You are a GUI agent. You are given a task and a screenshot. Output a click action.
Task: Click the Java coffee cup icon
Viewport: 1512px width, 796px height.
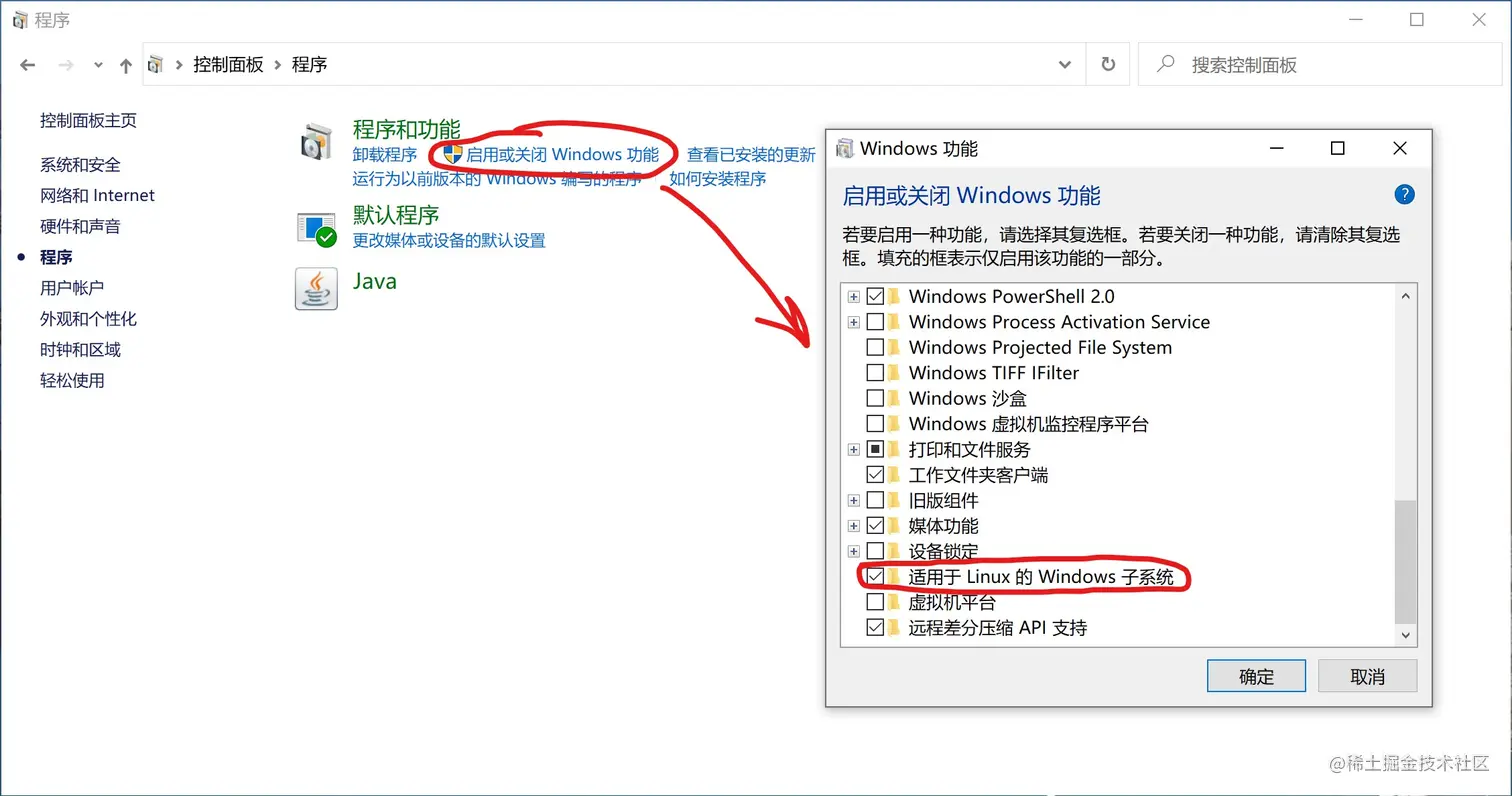316,288
